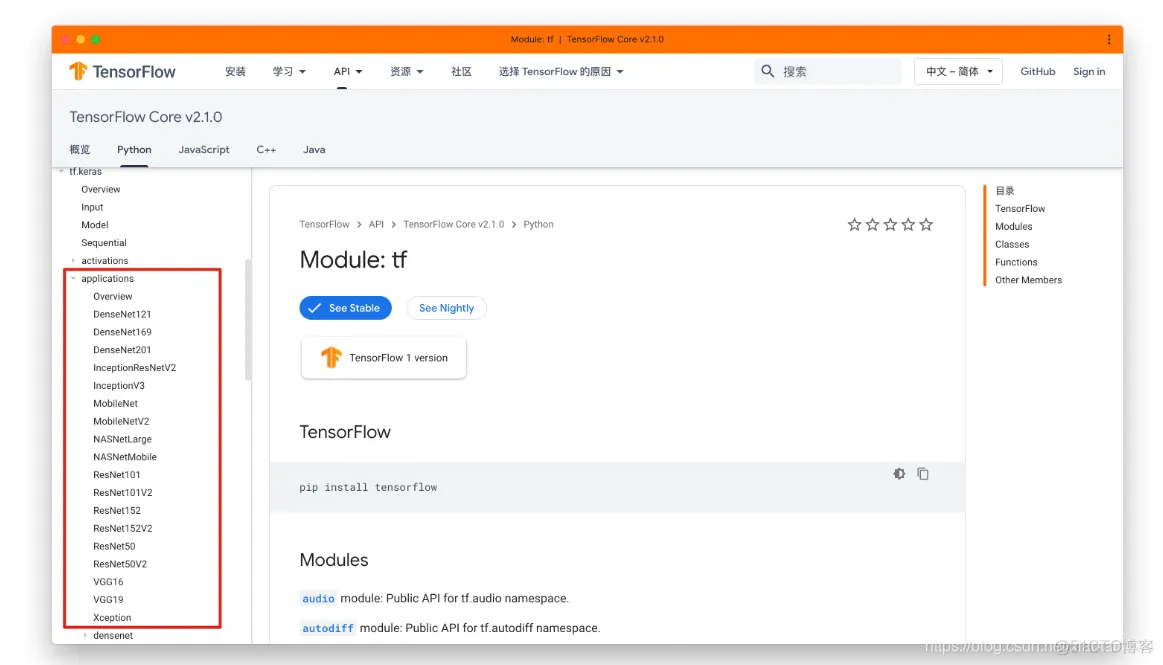1163x665 pixels.
Task: Rate the page with the first star
Action: tap(854, 225)
